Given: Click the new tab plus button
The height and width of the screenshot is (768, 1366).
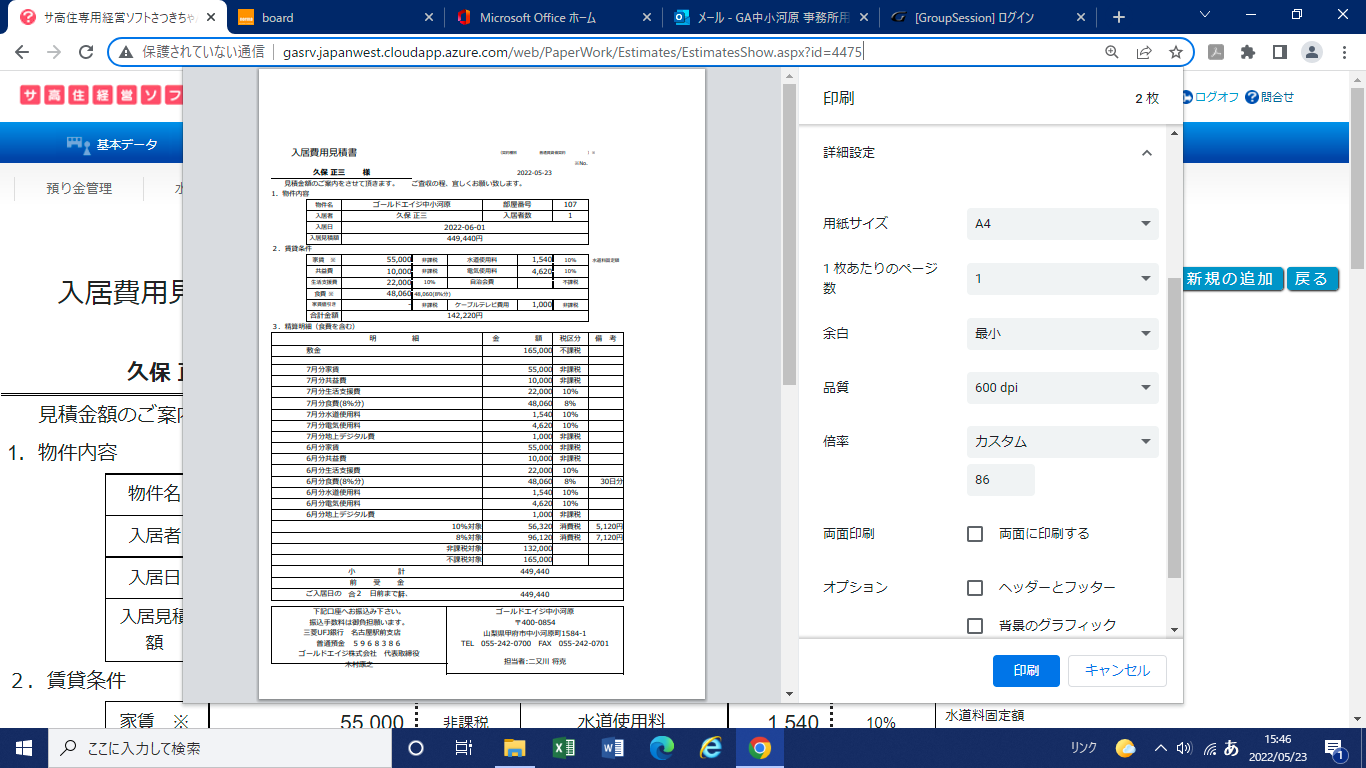Looking at the screenshot, I should pyautogui.click(x=1119, y=17).
